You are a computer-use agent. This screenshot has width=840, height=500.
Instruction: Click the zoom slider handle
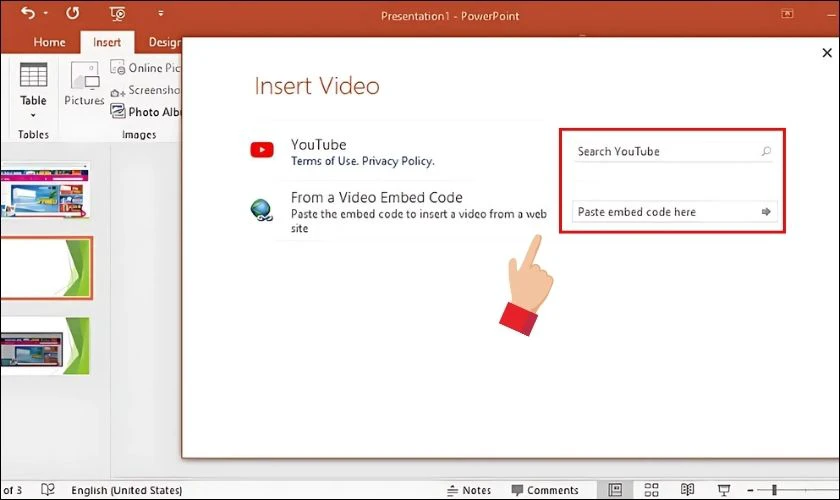pos(774,489)
